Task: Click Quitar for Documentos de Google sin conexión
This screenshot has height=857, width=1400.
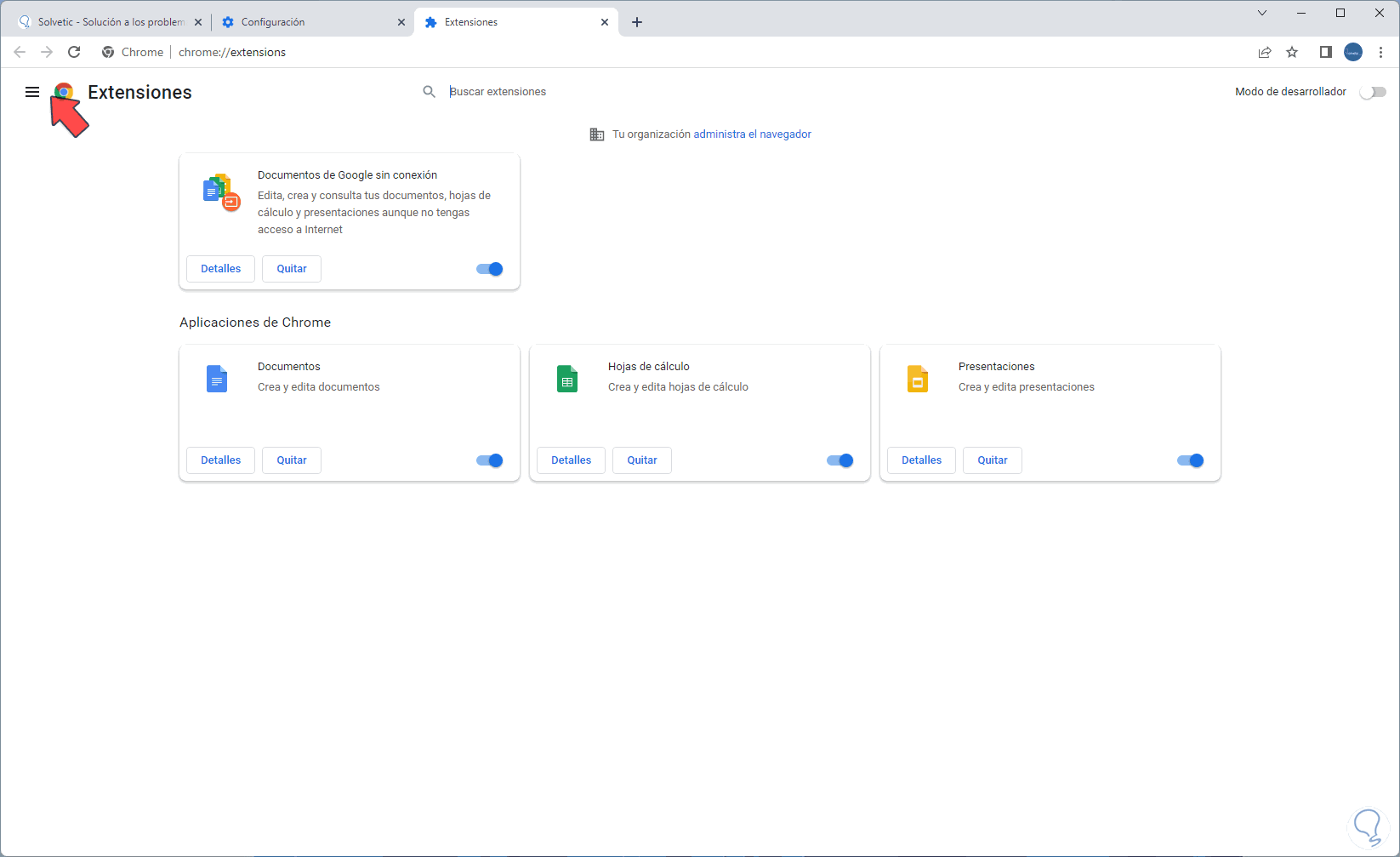Action: (x=292, y=269)
